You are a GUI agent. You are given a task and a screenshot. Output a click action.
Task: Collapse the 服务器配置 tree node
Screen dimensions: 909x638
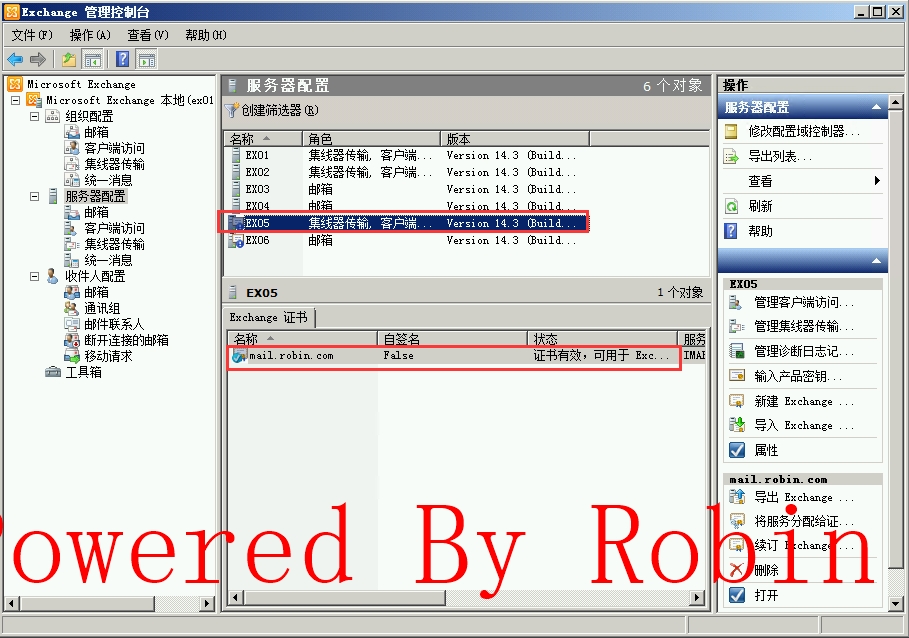click(x=34, y=196)
